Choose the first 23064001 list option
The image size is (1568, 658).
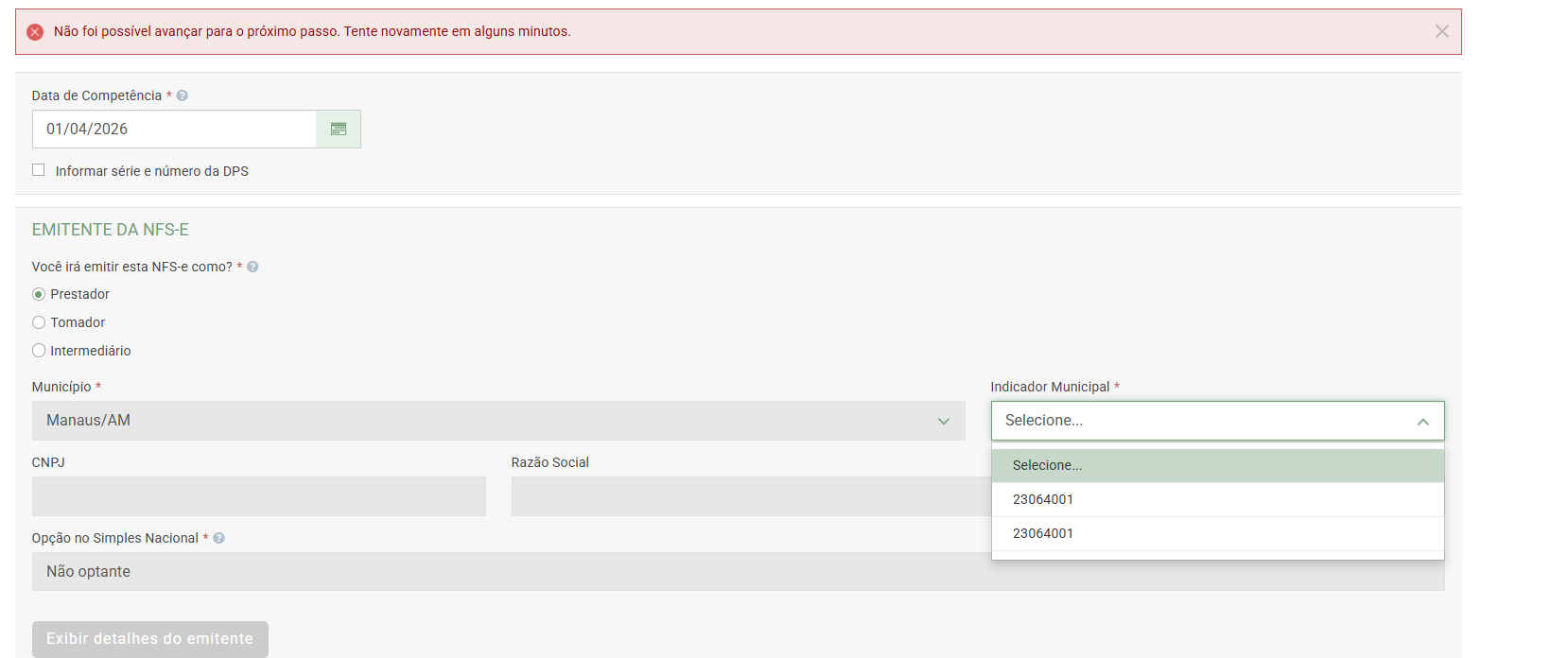click(1216, 499)
